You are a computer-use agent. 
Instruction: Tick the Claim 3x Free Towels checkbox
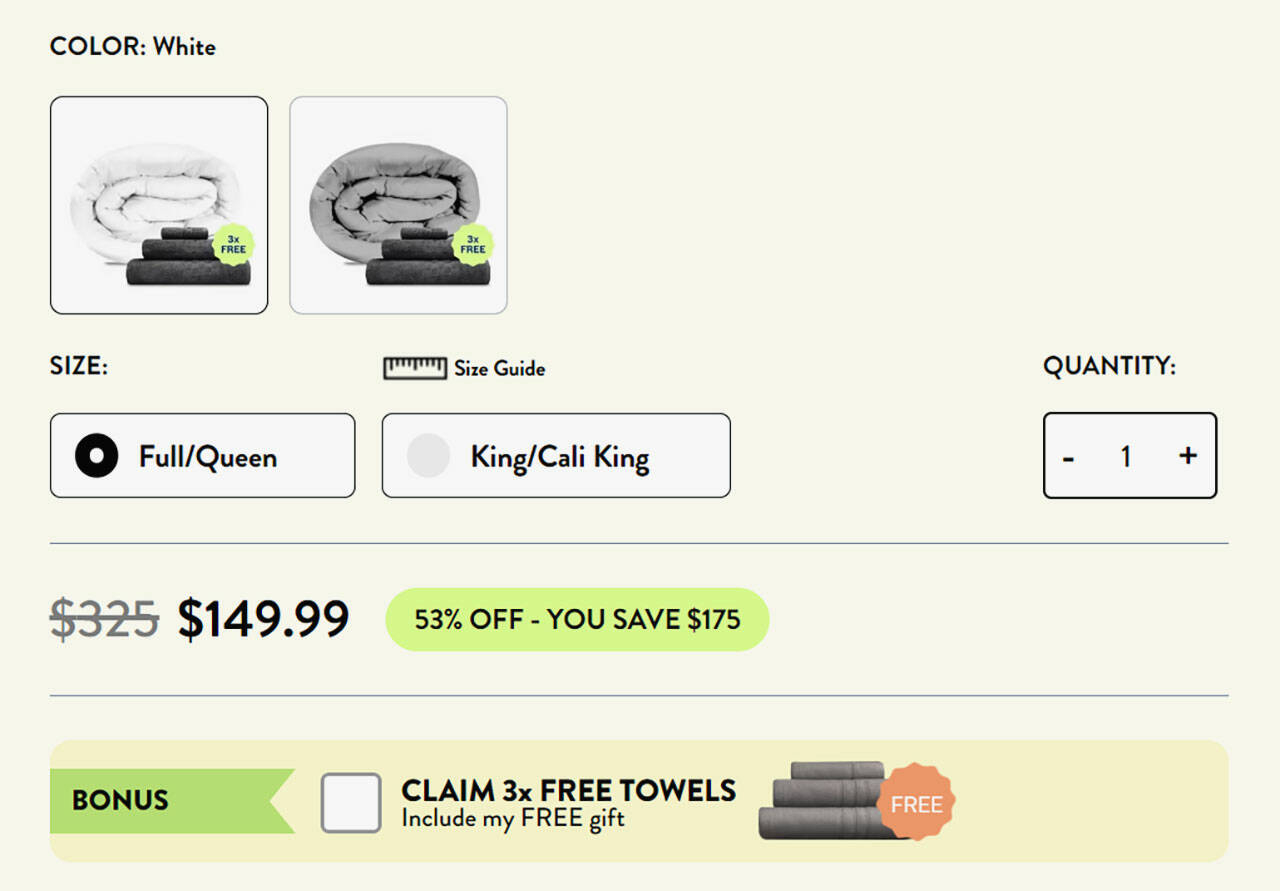[x=350, y=802]
